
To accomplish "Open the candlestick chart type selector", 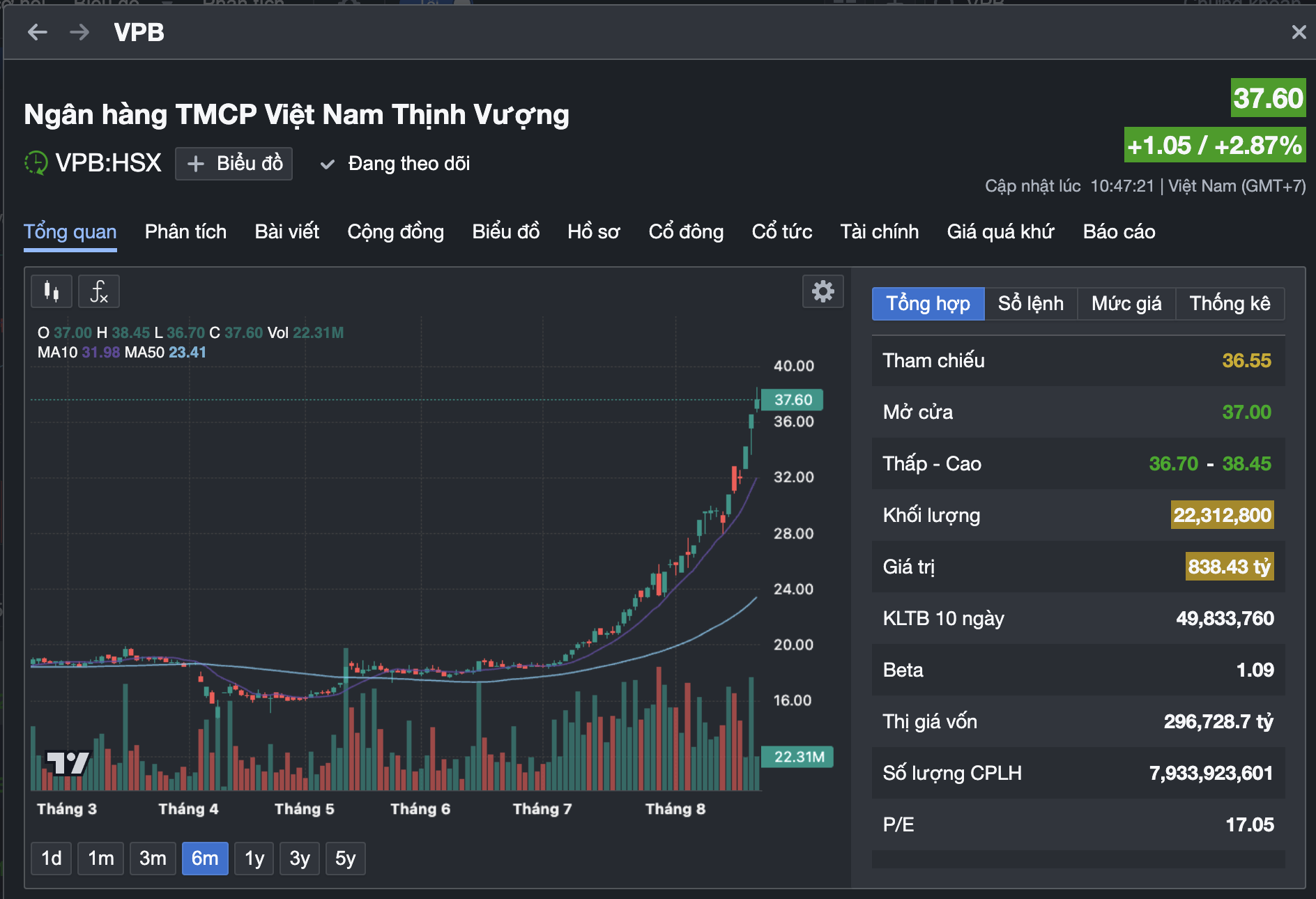I will 52,291.
